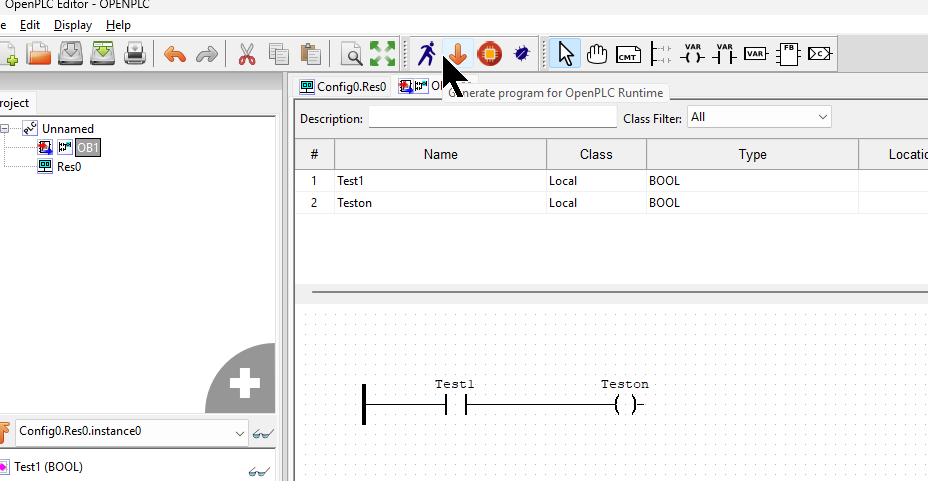This screenshot has height=481, width=928.
Task: Toggle debug glasses beside Test1 (BOOL)
Action: pyautogui.click(x=260, y=470)
